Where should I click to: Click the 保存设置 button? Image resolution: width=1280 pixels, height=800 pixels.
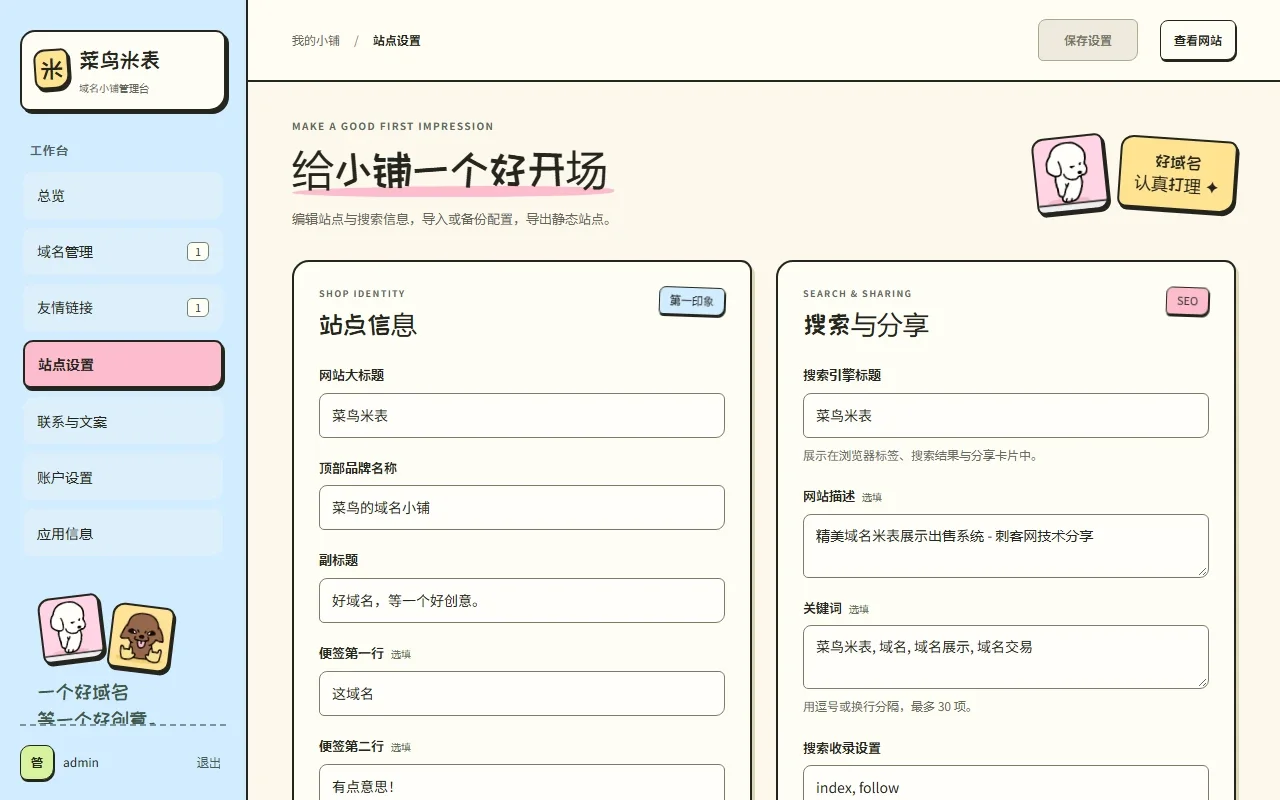pos(1088,40)
